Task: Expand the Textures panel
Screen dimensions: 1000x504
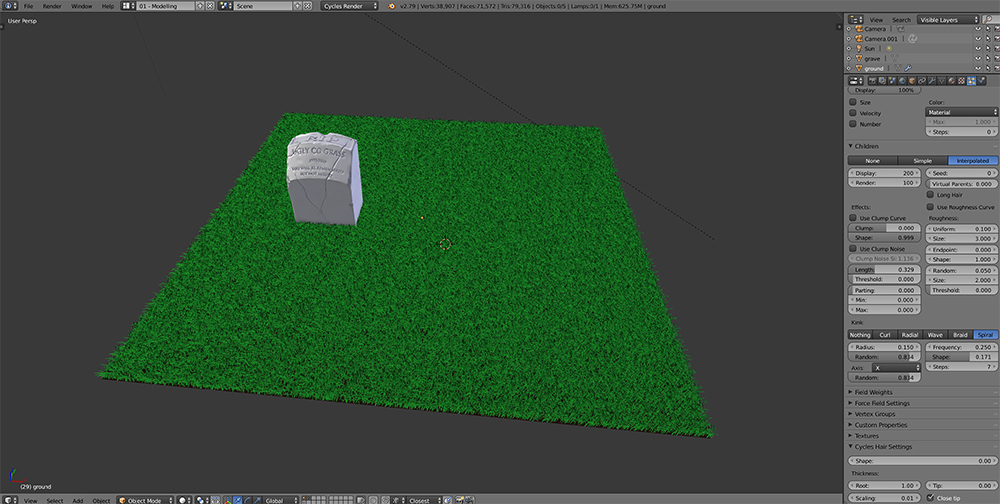Action: pyautogui.click(x=866, y=436)
